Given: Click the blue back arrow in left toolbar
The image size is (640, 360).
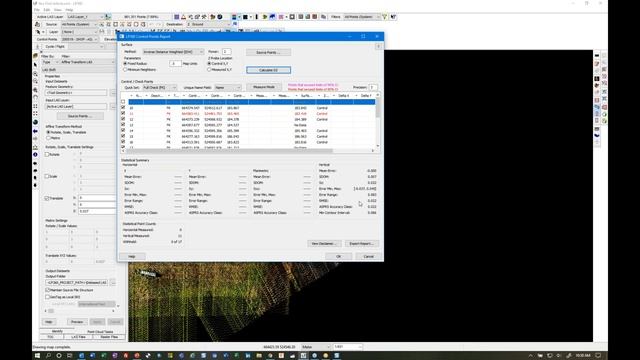Looking at the screenshot, I should 36,131.
